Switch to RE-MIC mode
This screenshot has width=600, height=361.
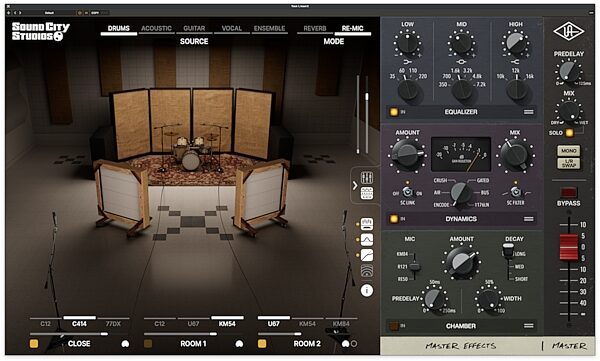coord(352,28)
